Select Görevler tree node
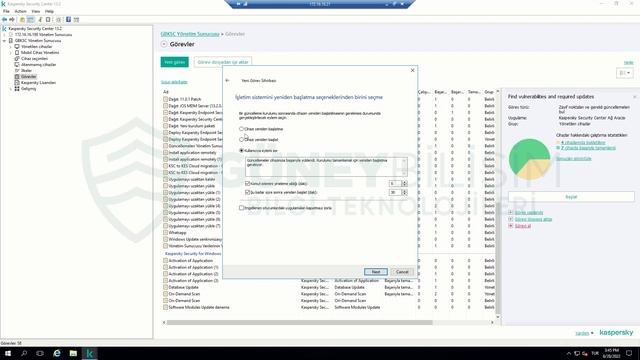 28,76
